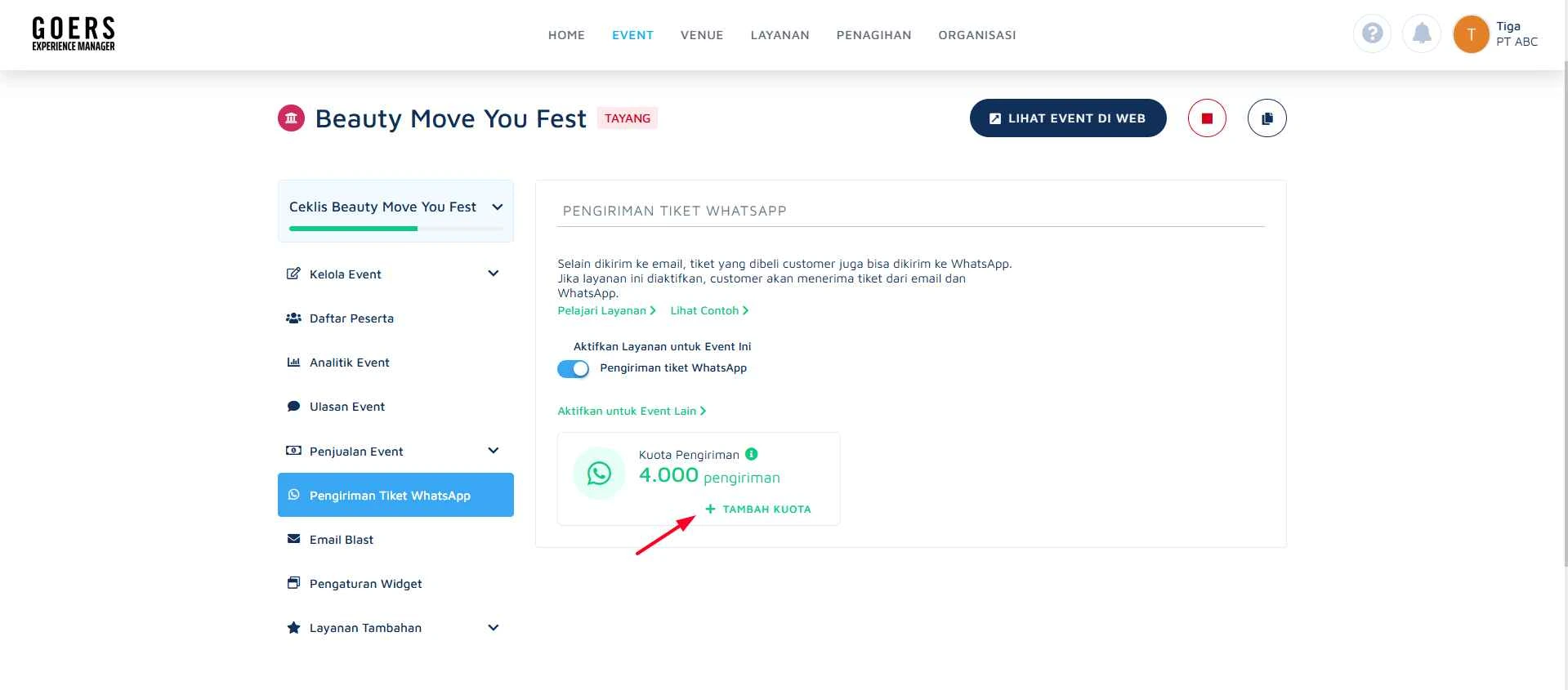Open the LAYANAN navigation item
This screenshot has height=690, width=1568.
click(x=780, y=35)
